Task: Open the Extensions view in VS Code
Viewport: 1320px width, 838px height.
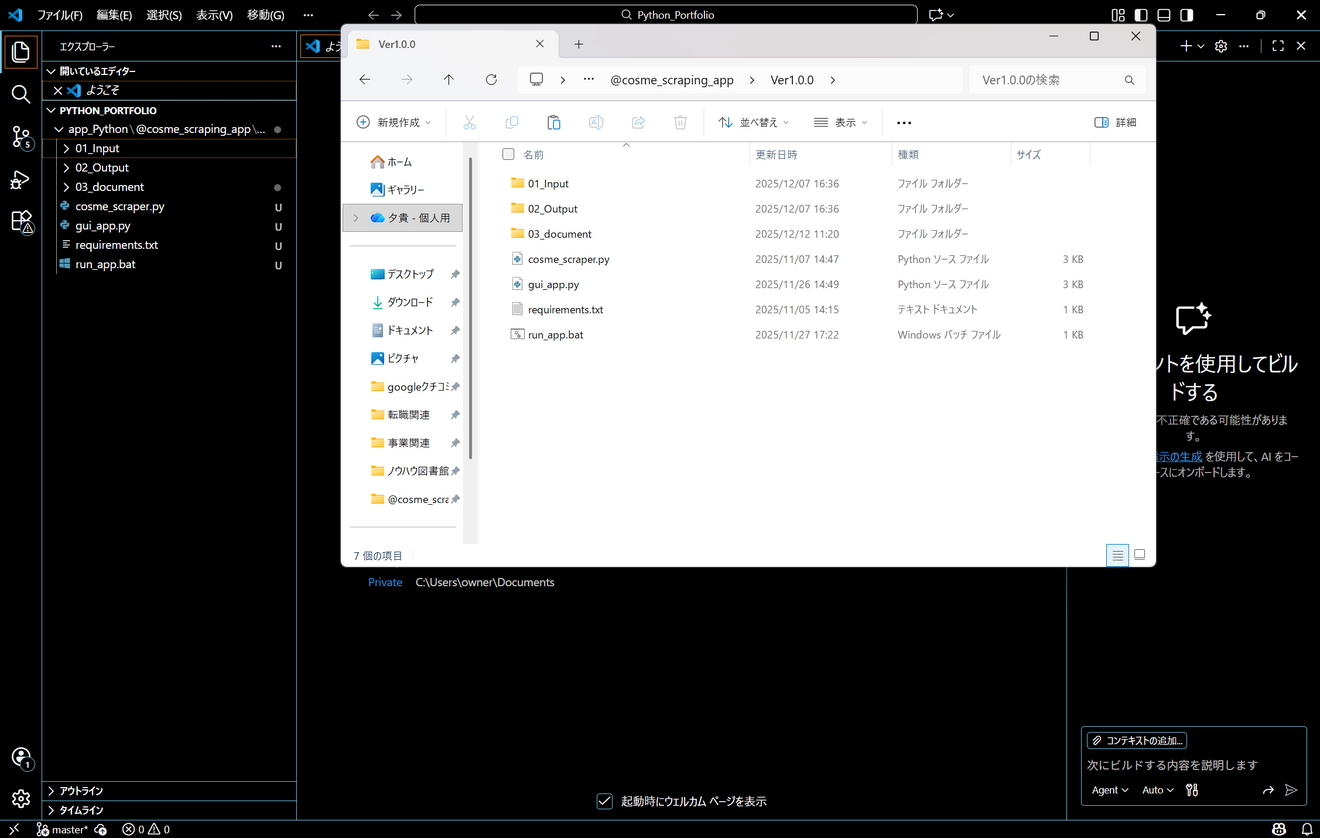Action: point(20,222)
